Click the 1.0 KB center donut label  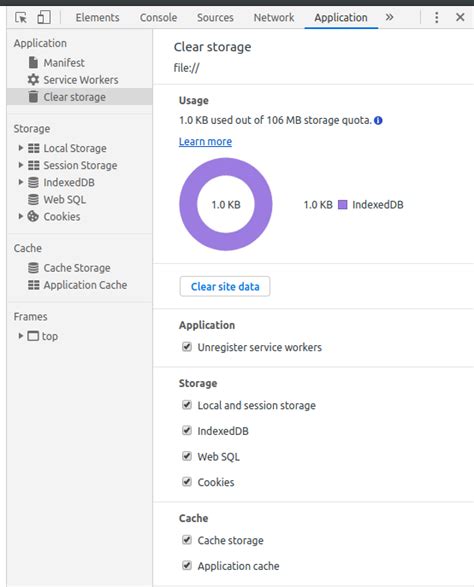tap(226, 205)
